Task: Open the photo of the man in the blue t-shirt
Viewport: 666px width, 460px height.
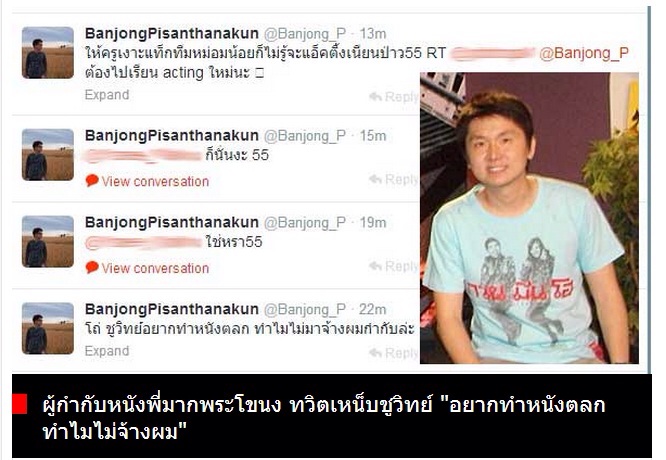Action: [x=529, y=218]
